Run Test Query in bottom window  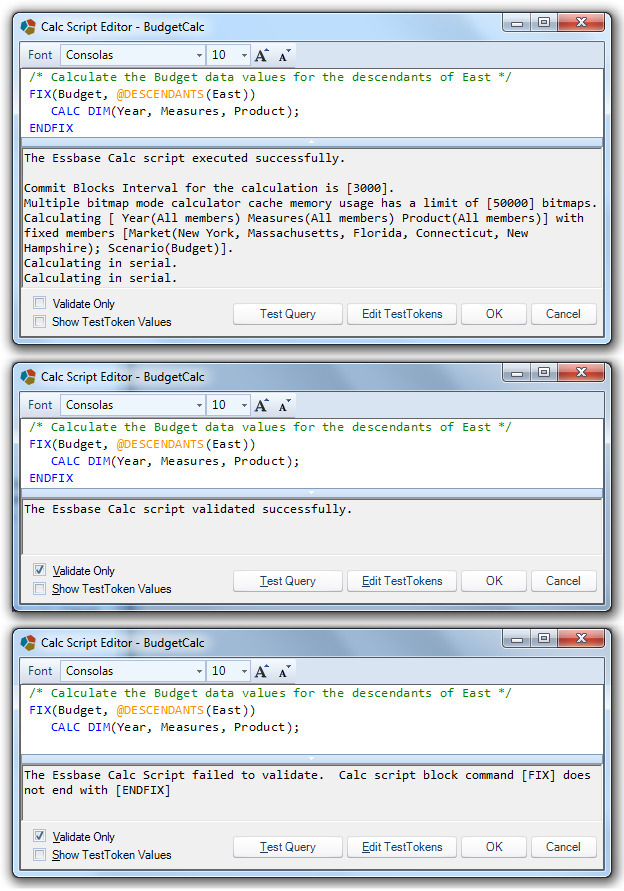[288, 847]
